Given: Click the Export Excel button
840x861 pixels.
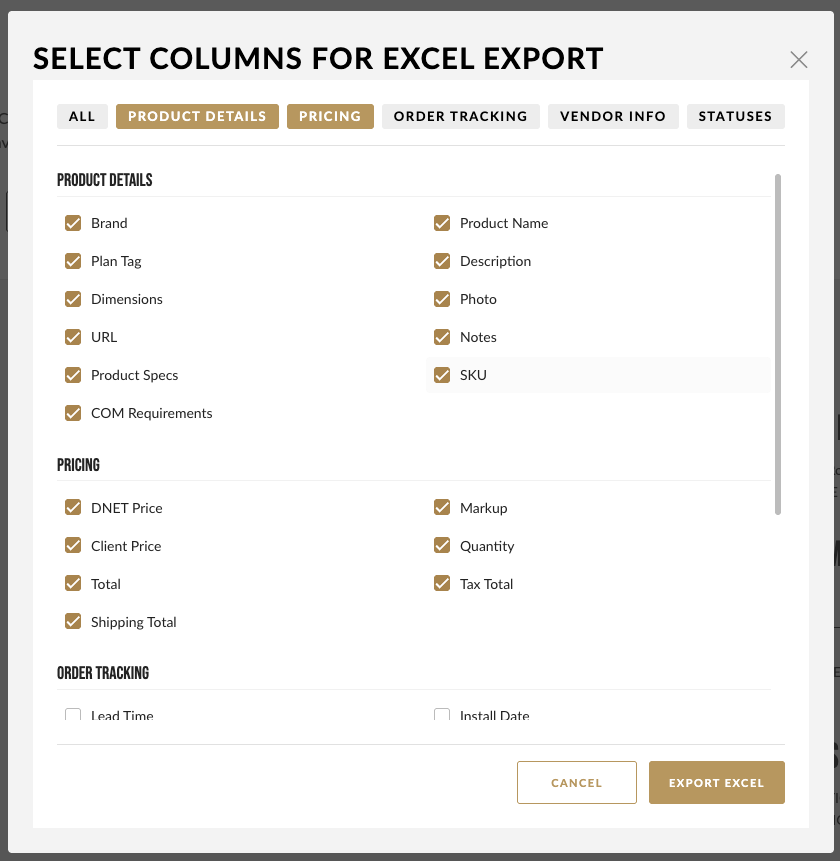Looking at the screenshot, I should click(716, 782).
